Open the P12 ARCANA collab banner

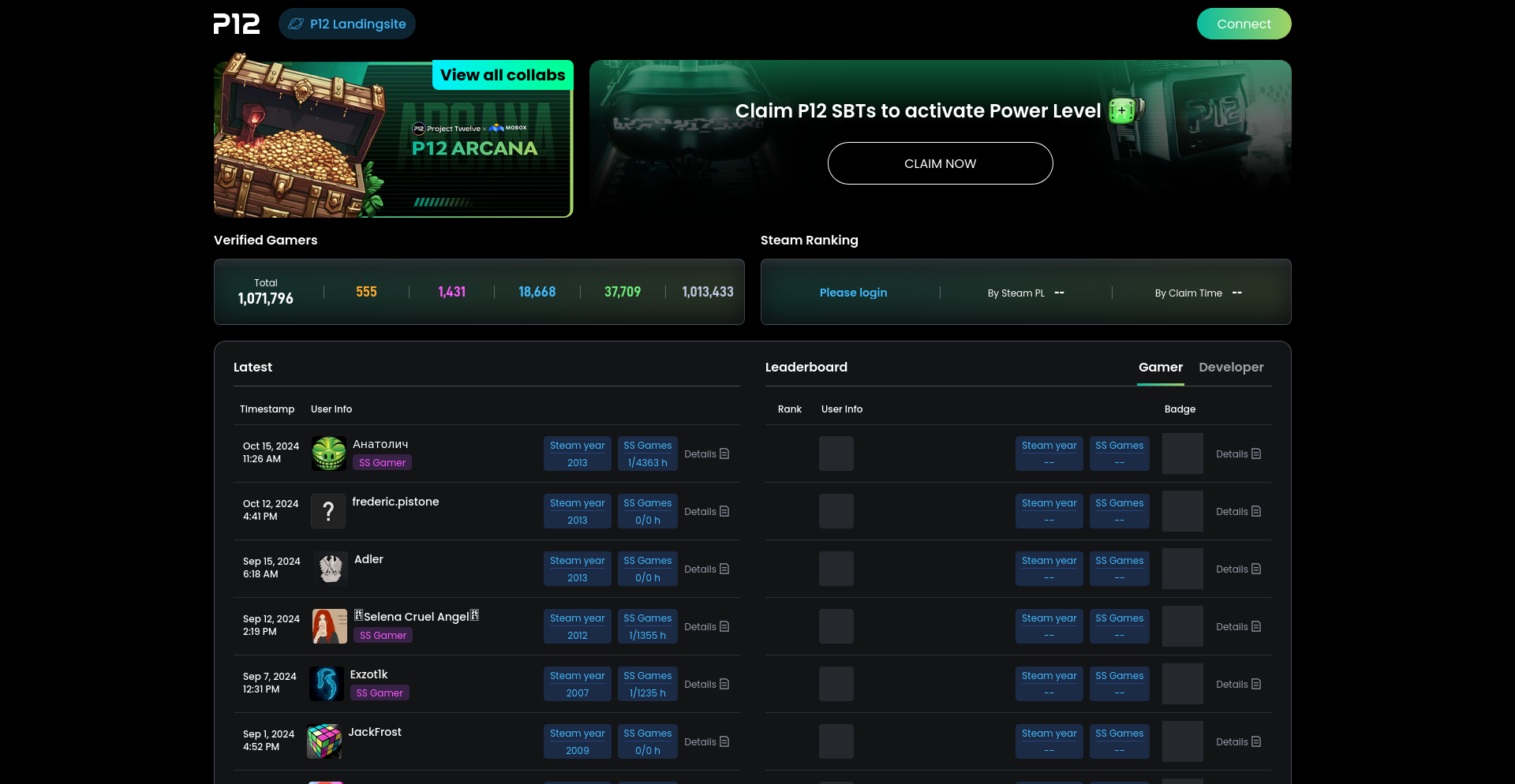[394, 139]
